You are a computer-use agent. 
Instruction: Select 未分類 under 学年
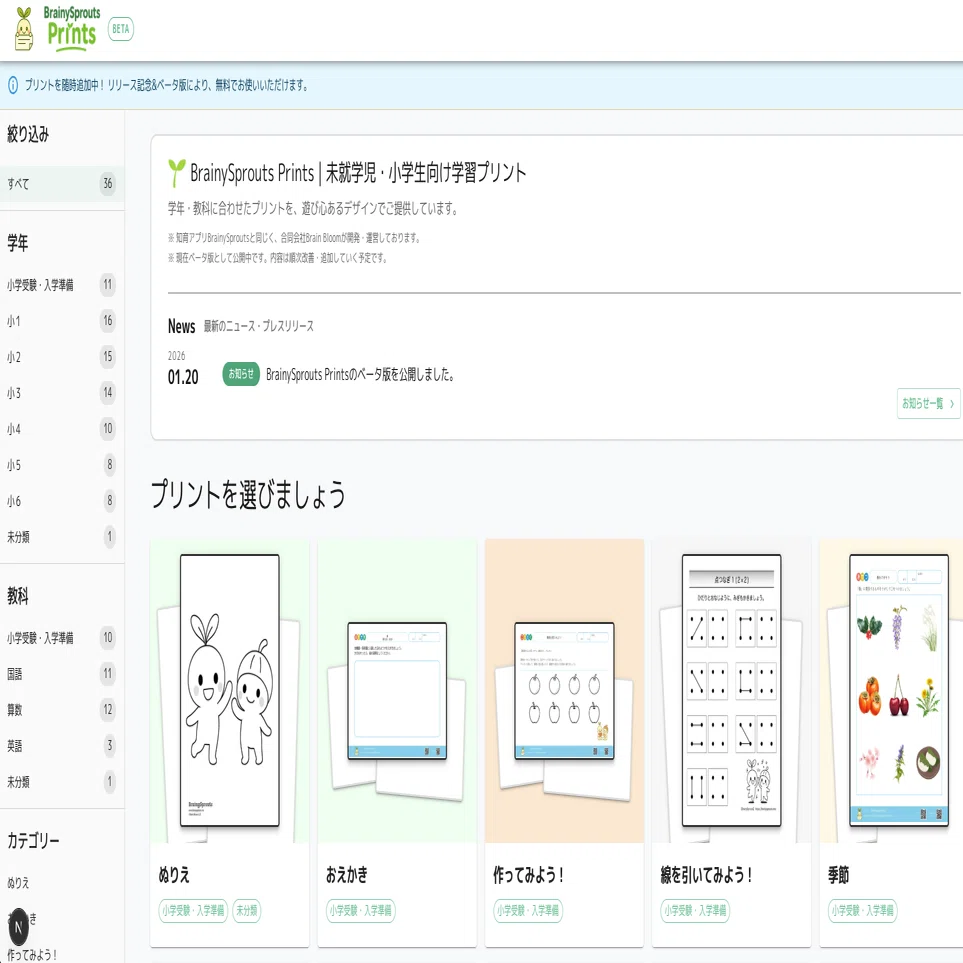62,537
